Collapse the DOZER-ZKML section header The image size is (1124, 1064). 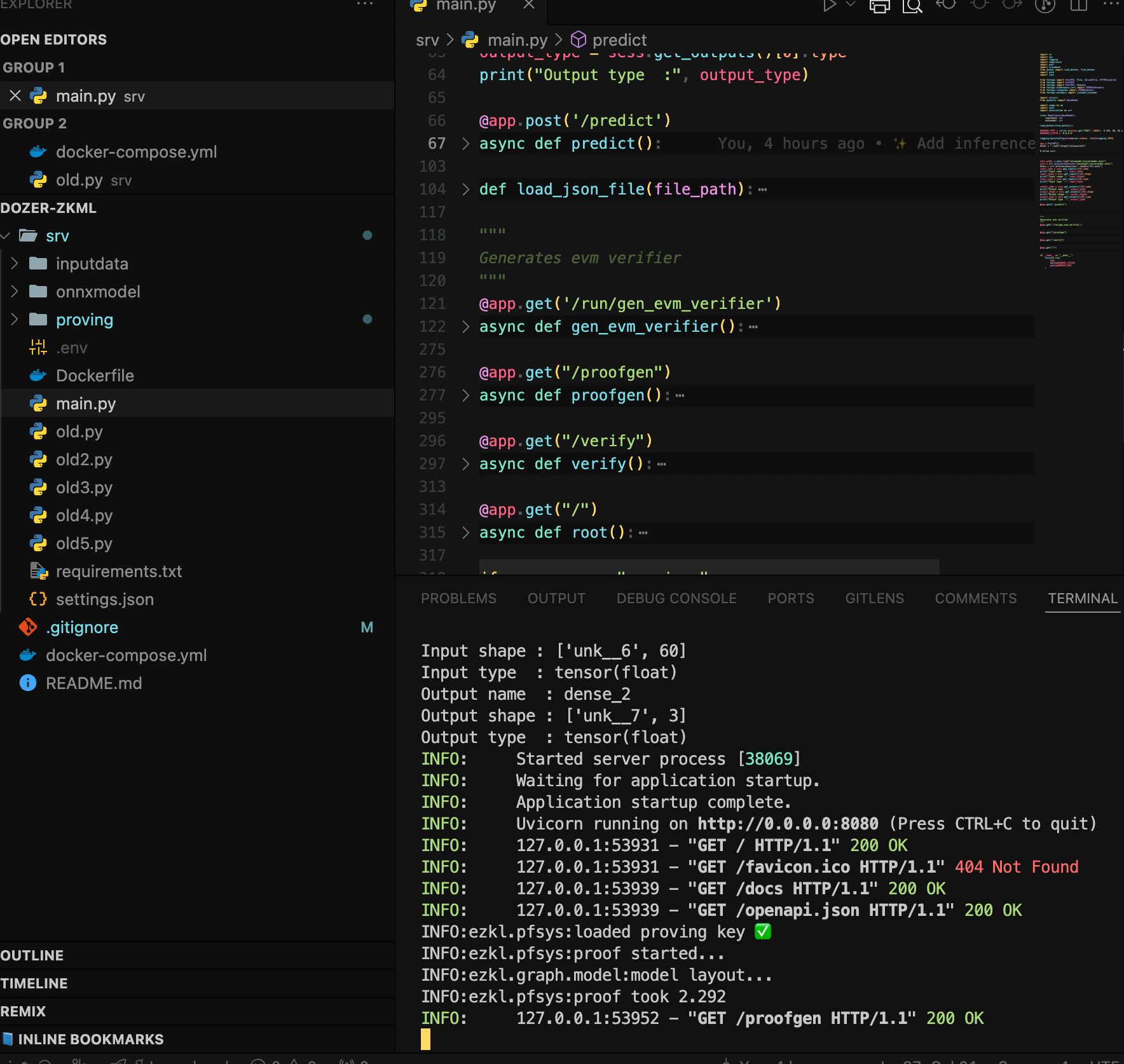click(x=48, y=208)
